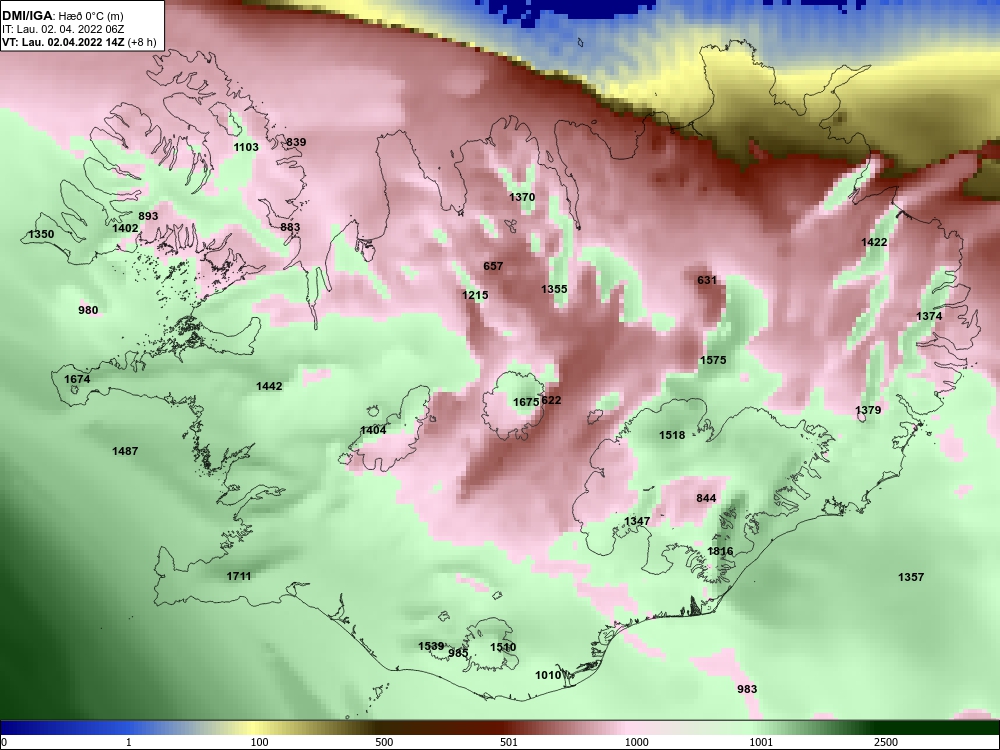Click the 1010 label on the south coast
The width and height of the screenshot is (1000, 750).
tap(548, 675)
